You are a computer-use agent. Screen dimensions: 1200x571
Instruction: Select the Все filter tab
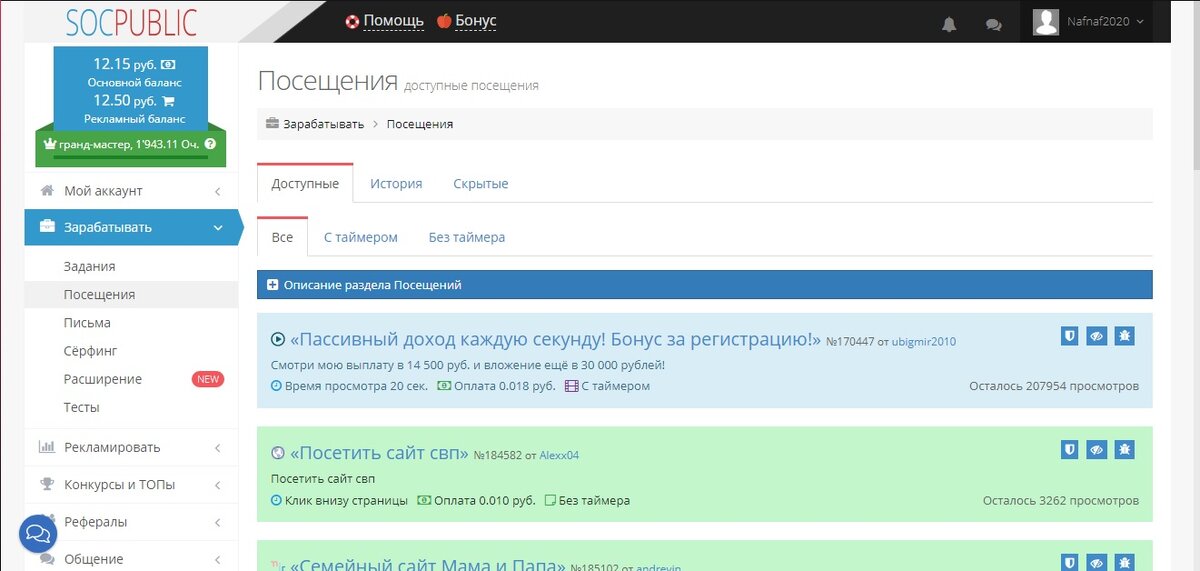[x=282, y=237]
